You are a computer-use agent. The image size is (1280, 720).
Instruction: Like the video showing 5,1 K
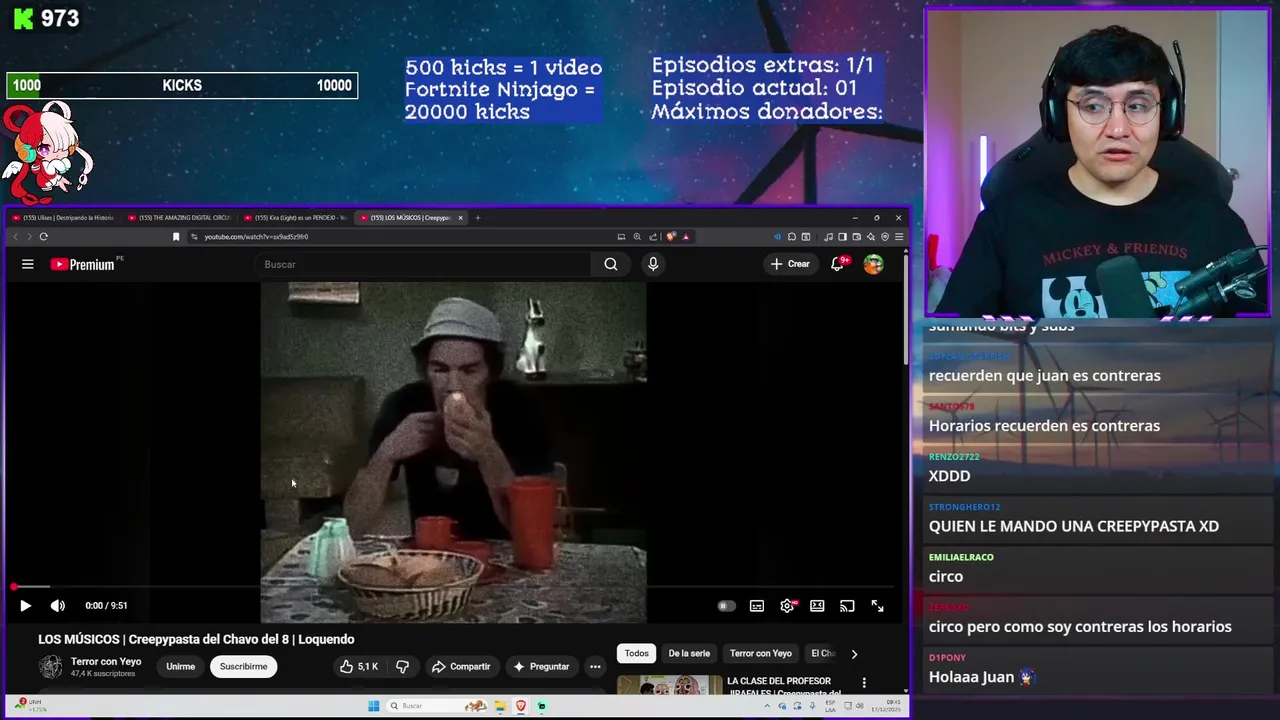click(x=358, y=667)
